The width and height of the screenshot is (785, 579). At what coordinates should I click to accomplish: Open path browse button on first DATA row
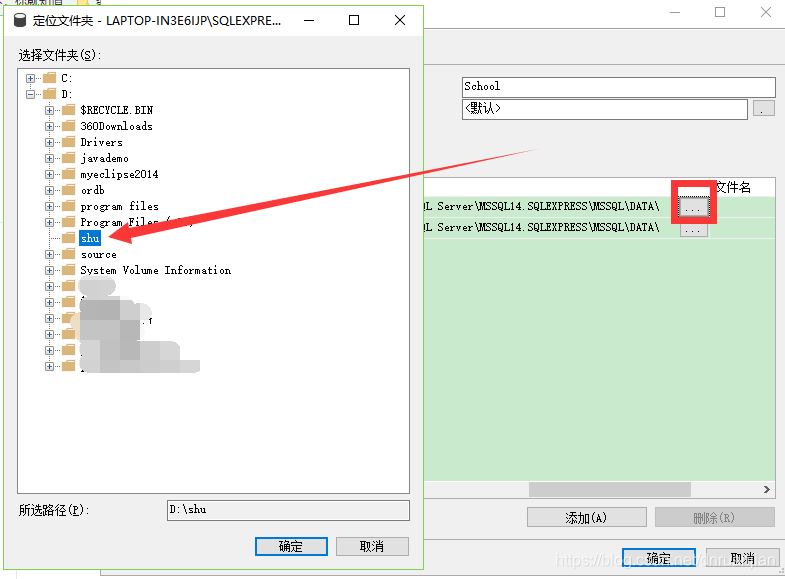[x=693, y=207]
